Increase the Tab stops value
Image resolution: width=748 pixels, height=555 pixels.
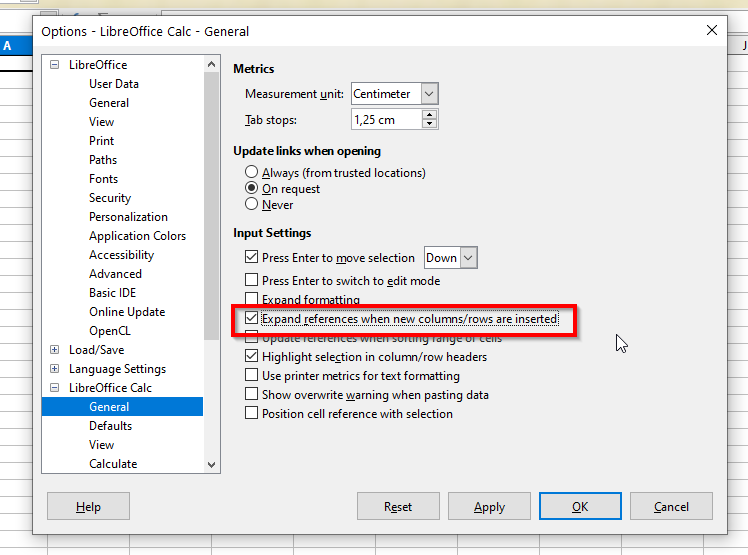tap(429, 115)
